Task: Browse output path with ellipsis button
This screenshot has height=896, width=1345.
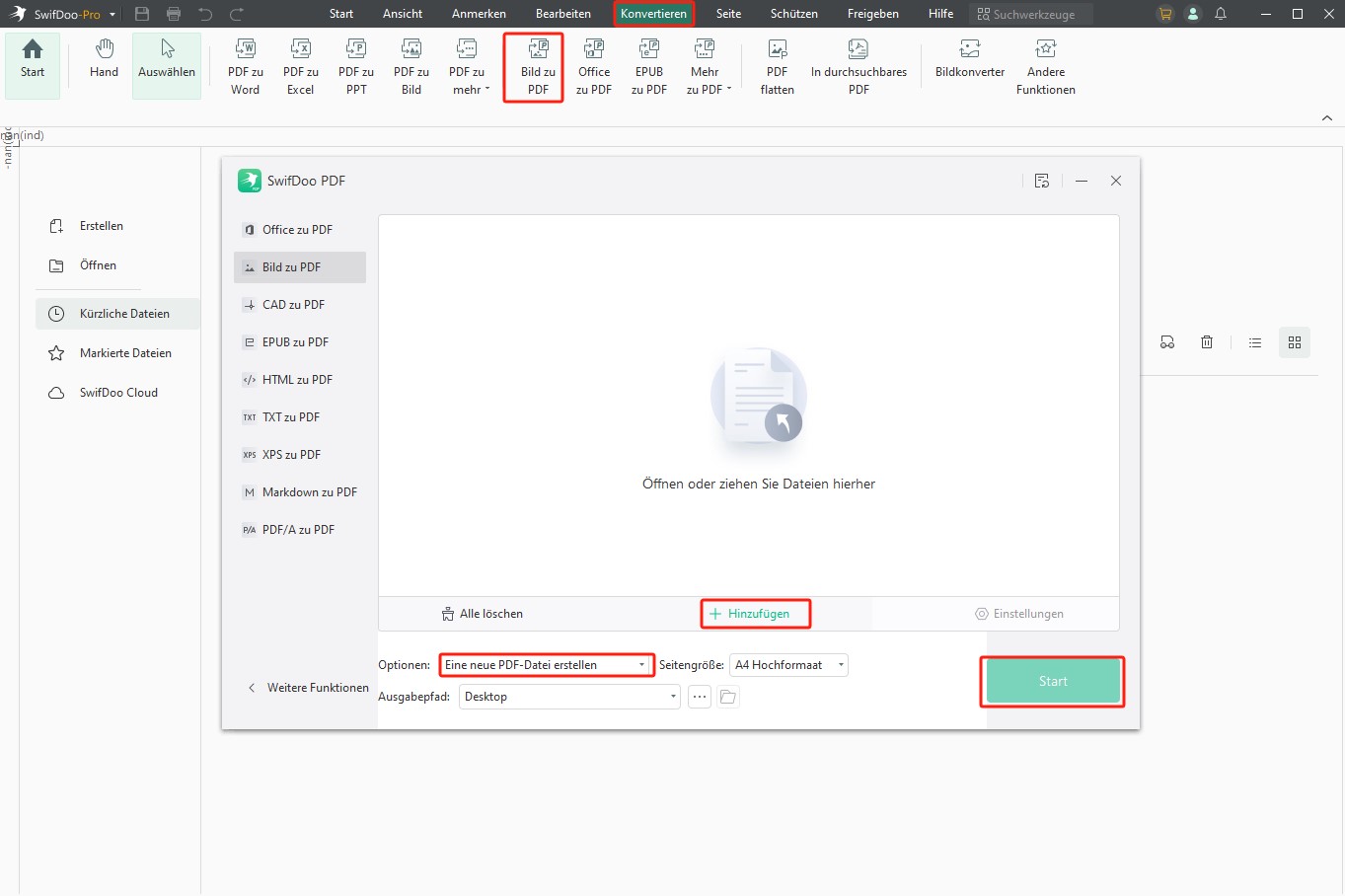Action: point(700,697)
